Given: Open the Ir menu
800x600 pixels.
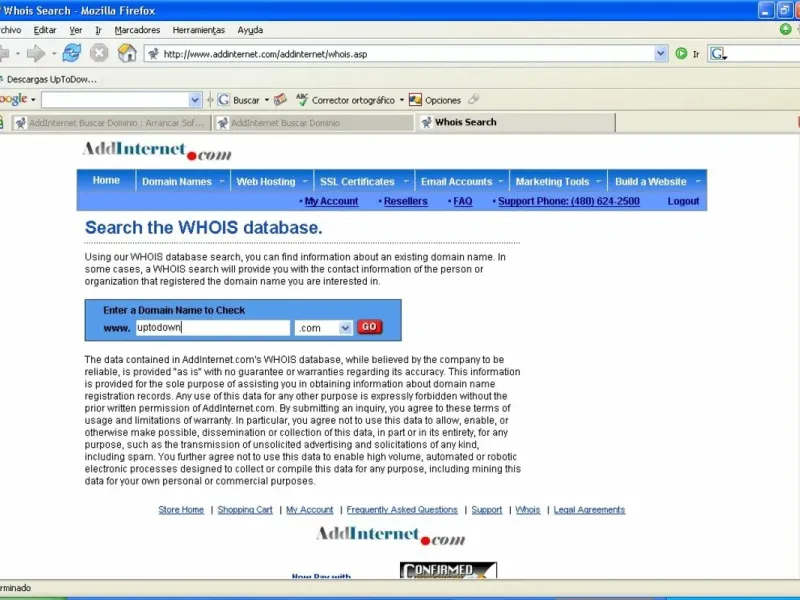Looking at the screenshot, I should click(x=98, y=30).
